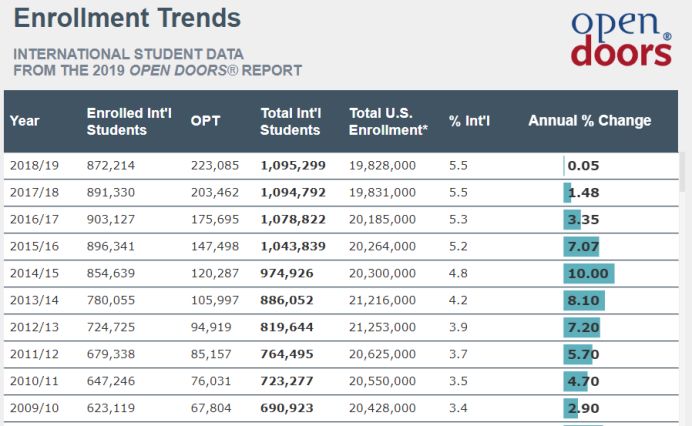Click the 10.00 annual change bar
692x426 pixels.
pos(588,274)
